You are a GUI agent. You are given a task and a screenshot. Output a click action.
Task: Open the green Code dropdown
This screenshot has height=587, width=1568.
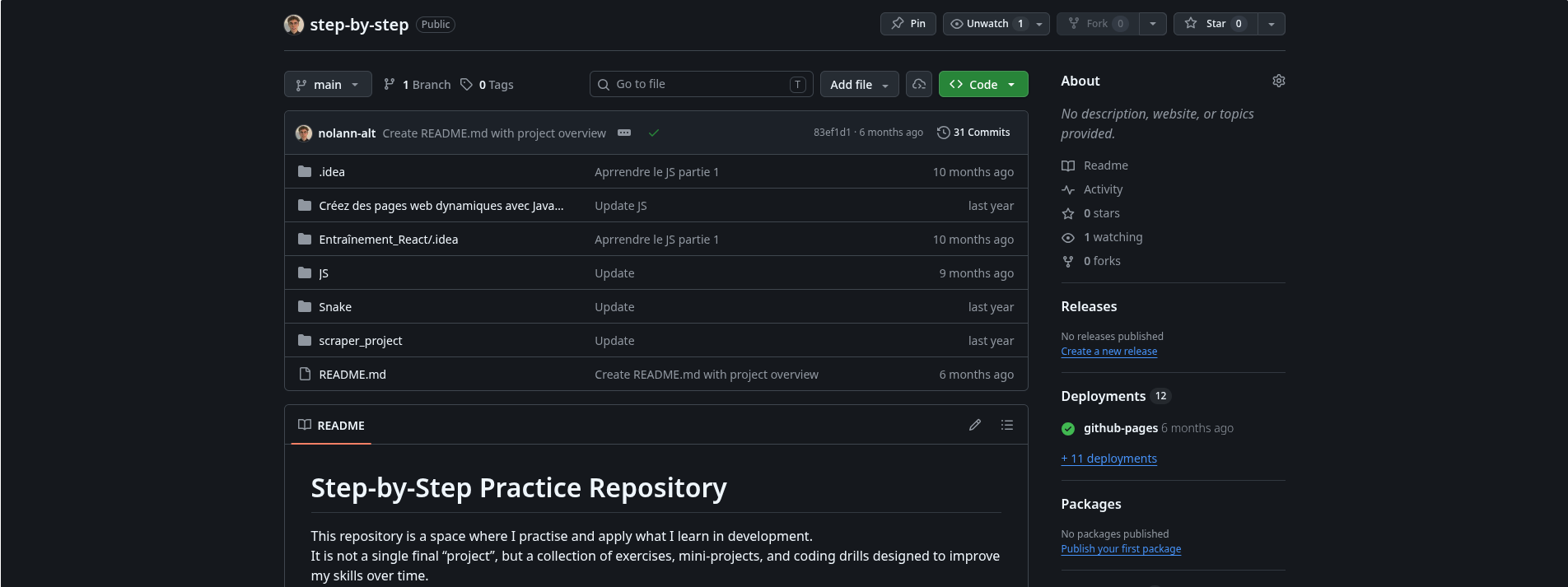[983, 84]
